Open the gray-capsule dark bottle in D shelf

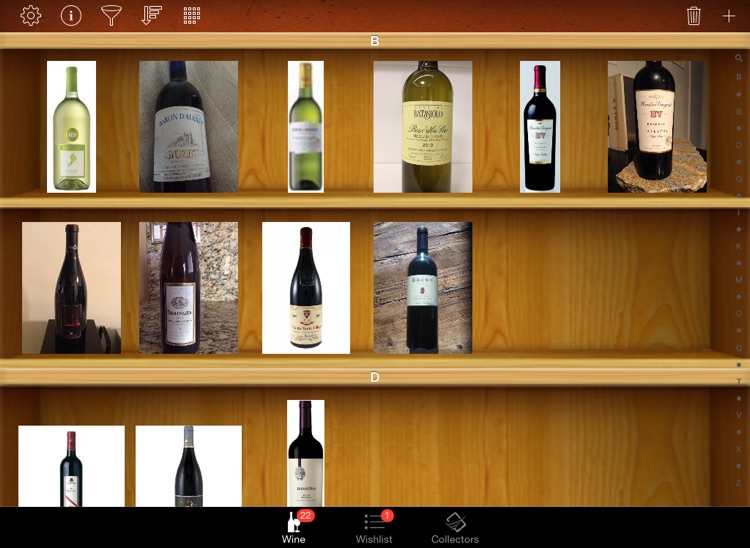pyautogui.click(x=188, y=466)
